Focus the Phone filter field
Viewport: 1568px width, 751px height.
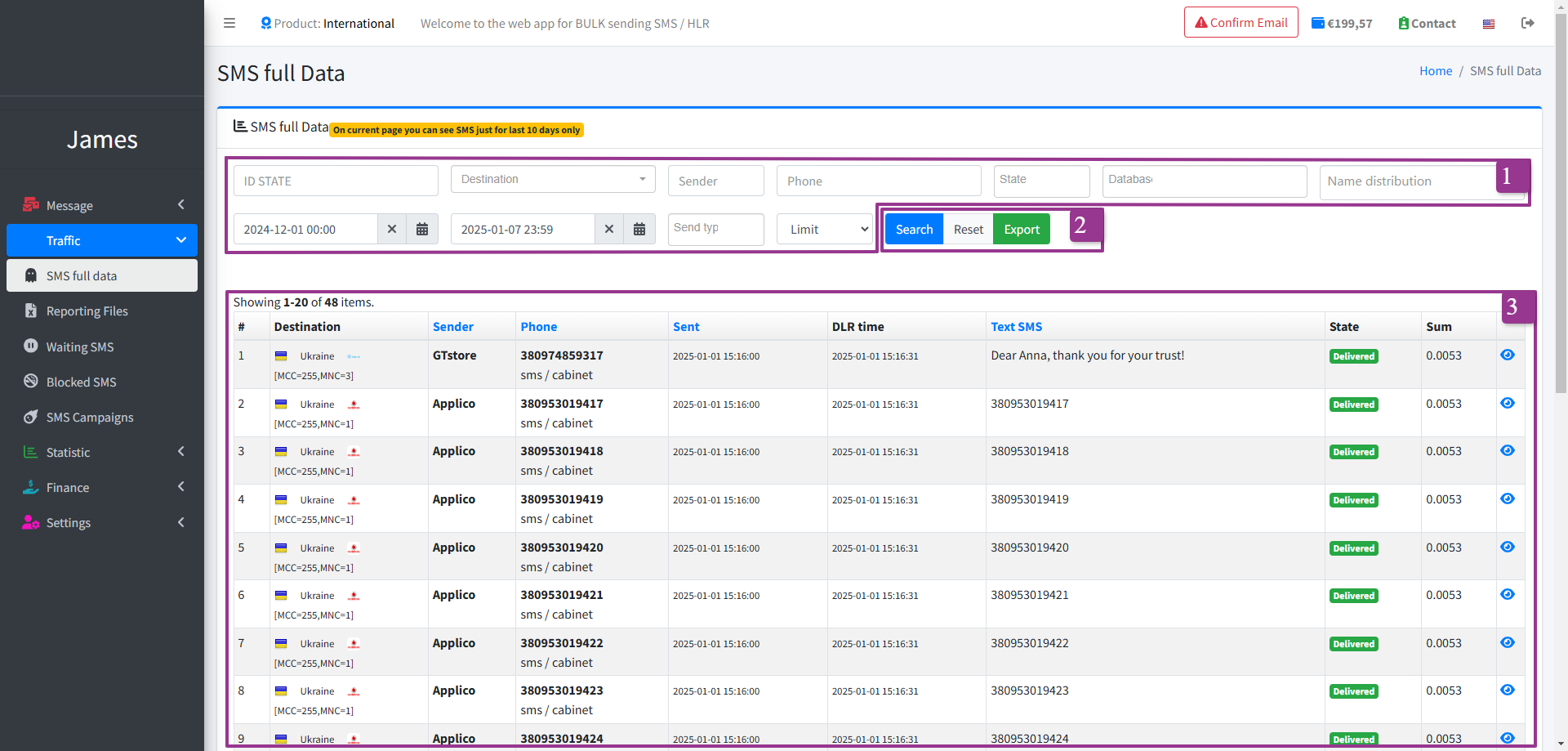(879, 181)
